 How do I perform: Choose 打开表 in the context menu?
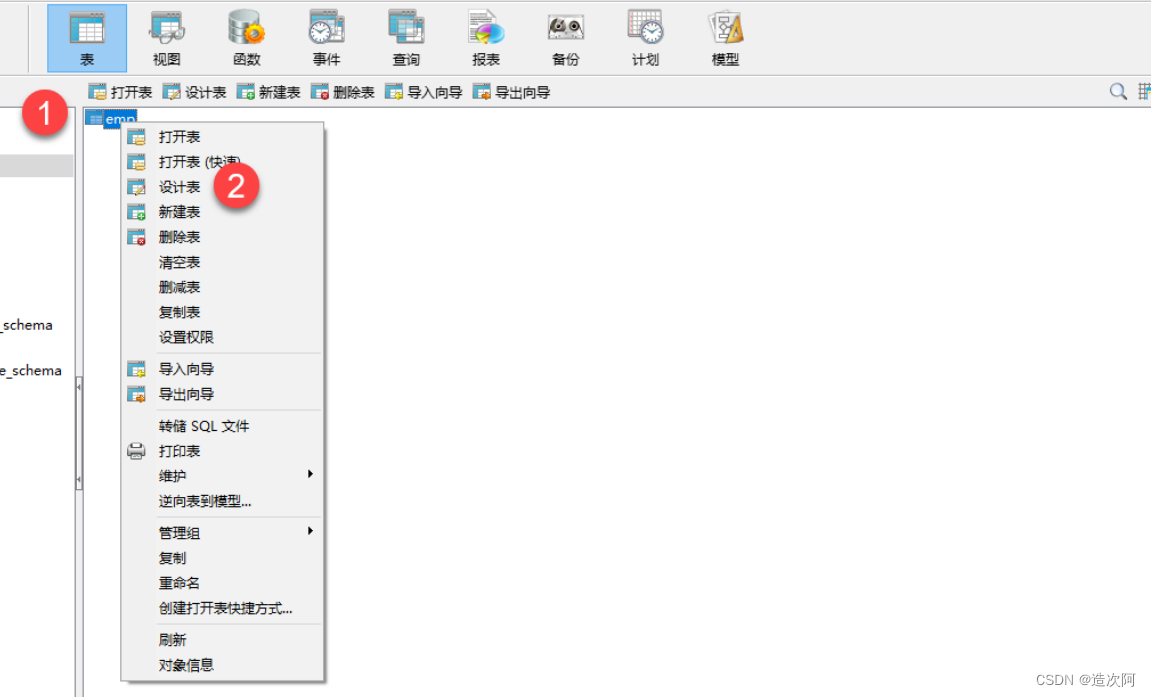tap(222, 136)
